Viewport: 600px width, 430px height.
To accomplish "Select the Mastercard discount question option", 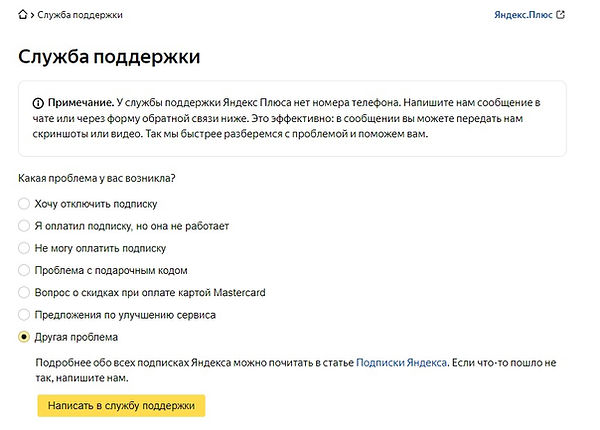I will click(24, 292).
